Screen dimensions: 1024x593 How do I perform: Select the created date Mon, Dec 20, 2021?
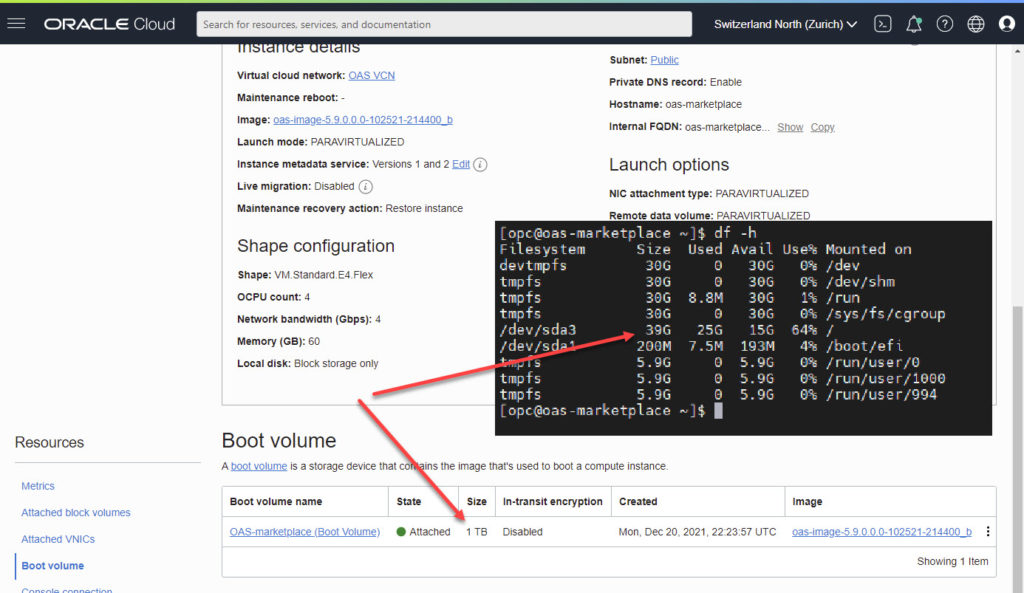pos(697,532)
